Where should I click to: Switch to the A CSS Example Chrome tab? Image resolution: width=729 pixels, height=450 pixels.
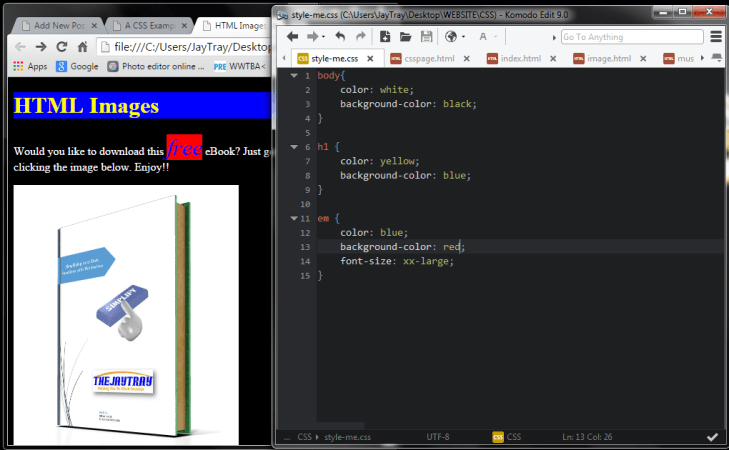[x=149, y=26]
